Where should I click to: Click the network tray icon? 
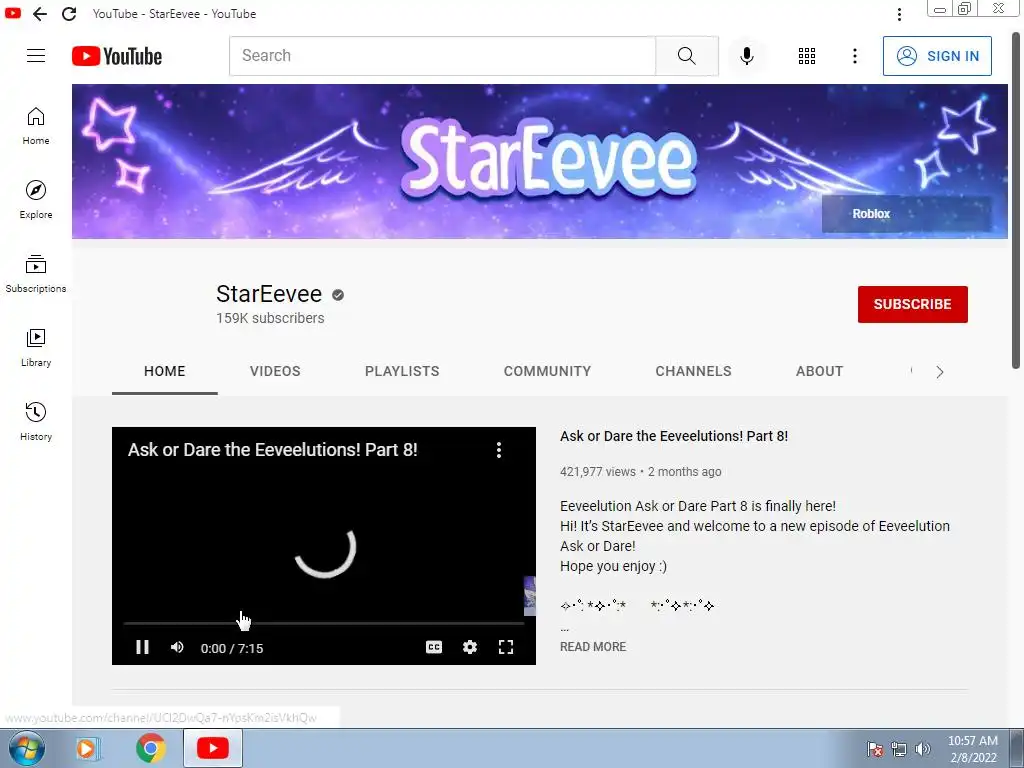899,749
